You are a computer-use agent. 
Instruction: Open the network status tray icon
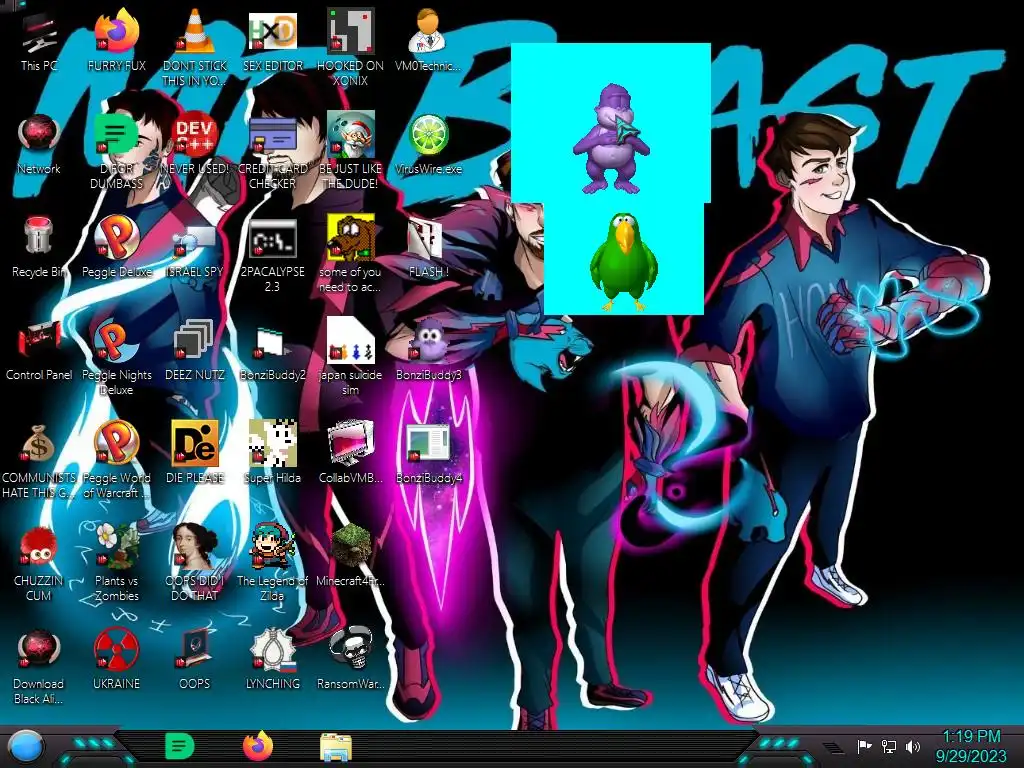coord(889,746)
